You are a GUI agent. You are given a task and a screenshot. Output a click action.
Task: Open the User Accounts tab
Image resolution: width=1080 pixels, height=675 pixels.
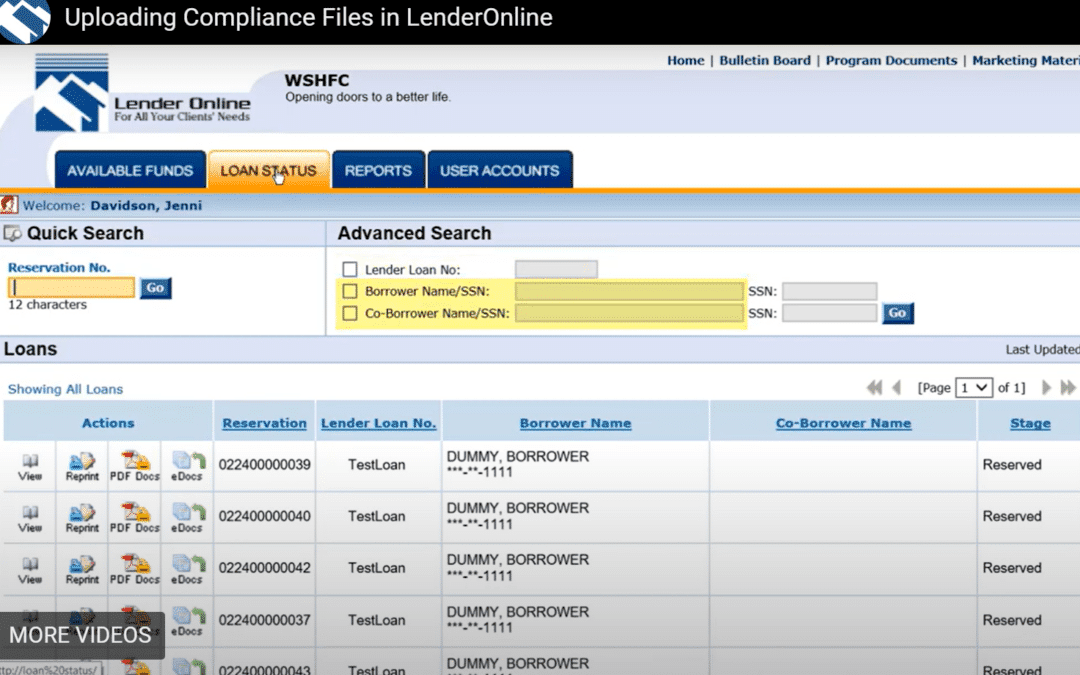point(500,170)
